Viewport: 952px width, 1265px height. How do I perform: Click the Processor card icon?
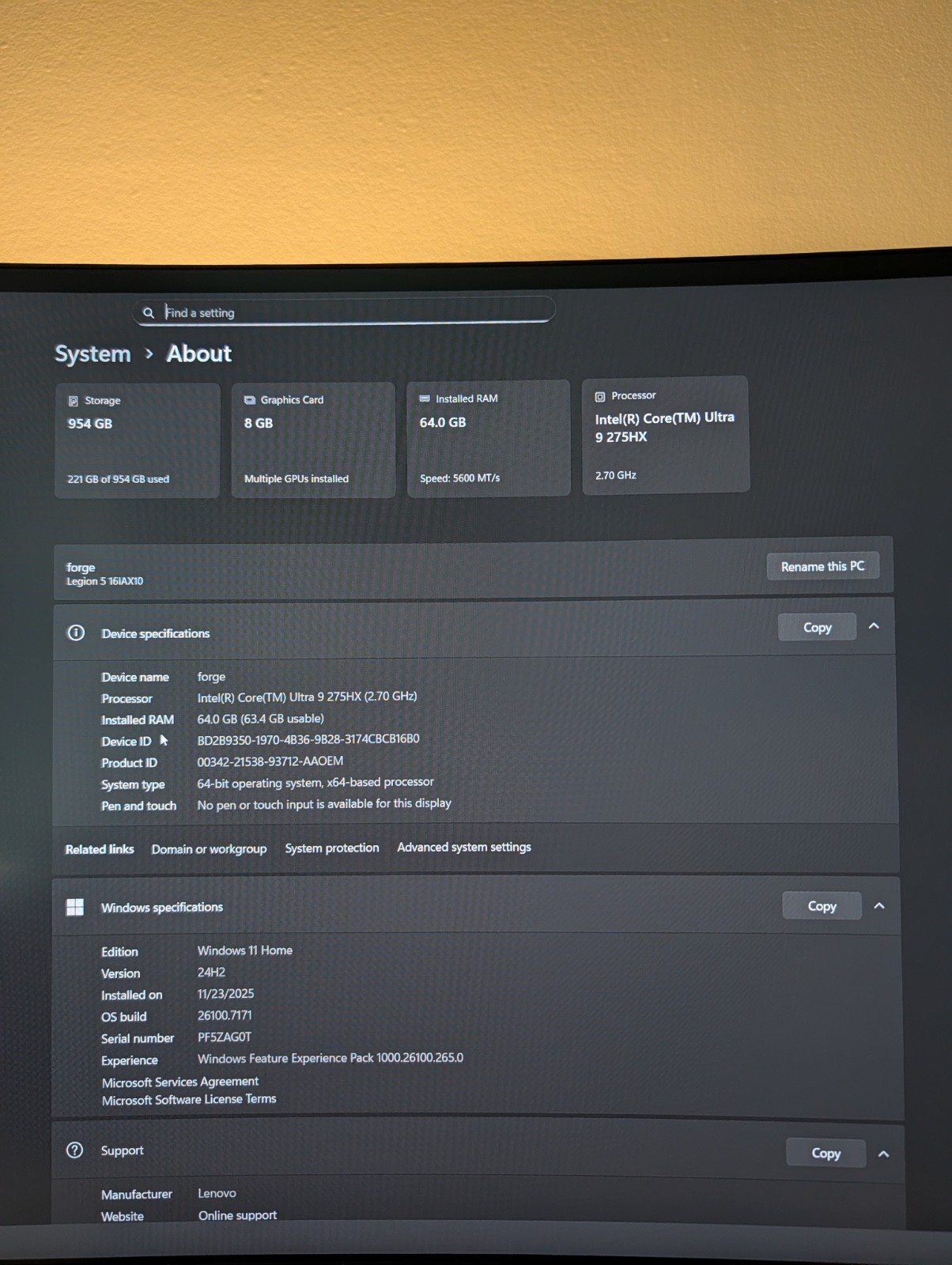tap(600, 396)
